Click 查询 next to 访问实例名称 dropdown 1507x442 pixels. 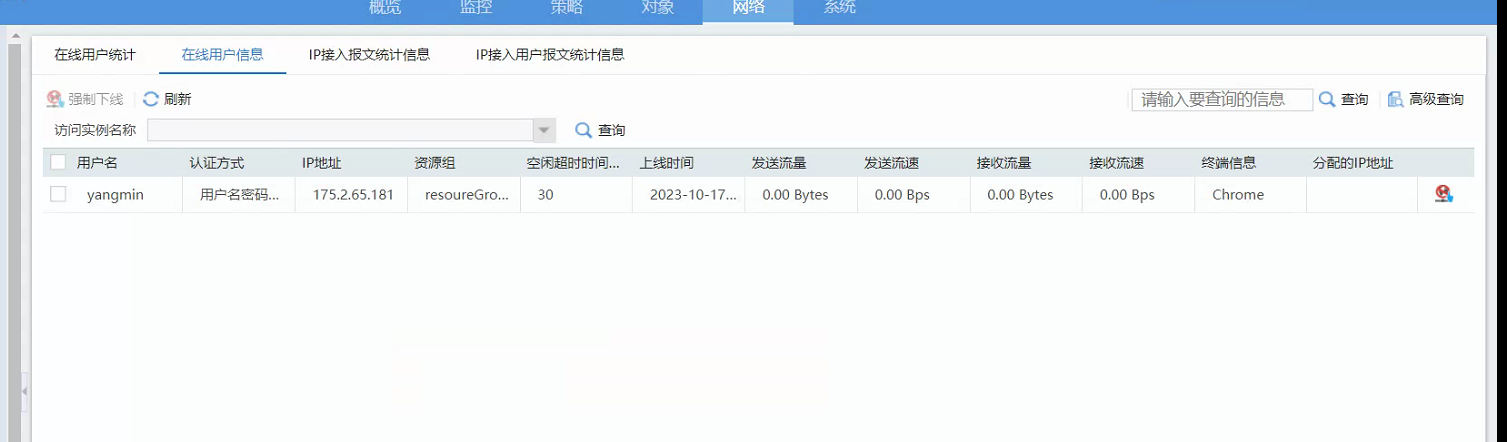tap(600, 130)
